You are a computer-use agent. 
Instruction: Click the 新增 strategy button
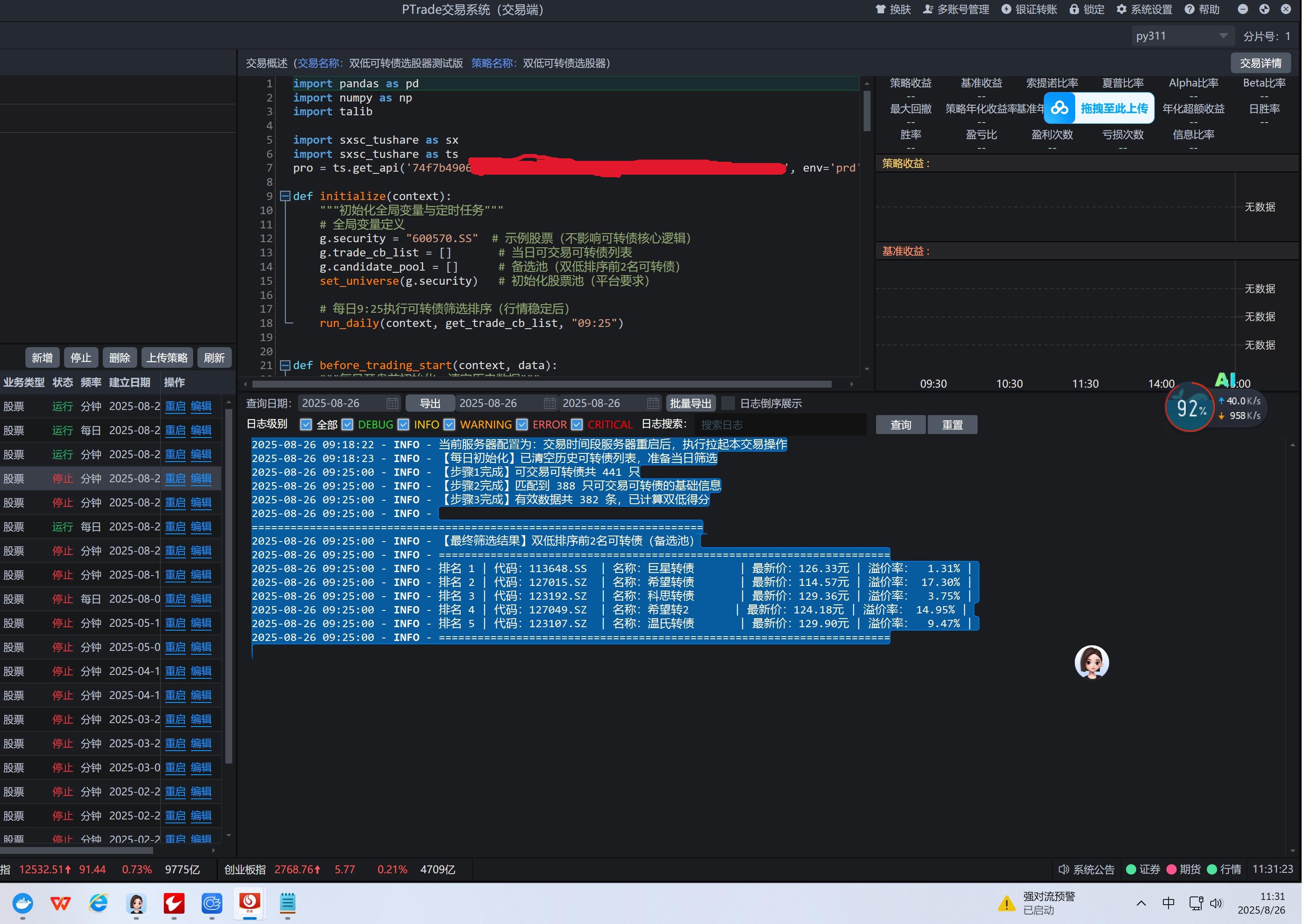42,358
